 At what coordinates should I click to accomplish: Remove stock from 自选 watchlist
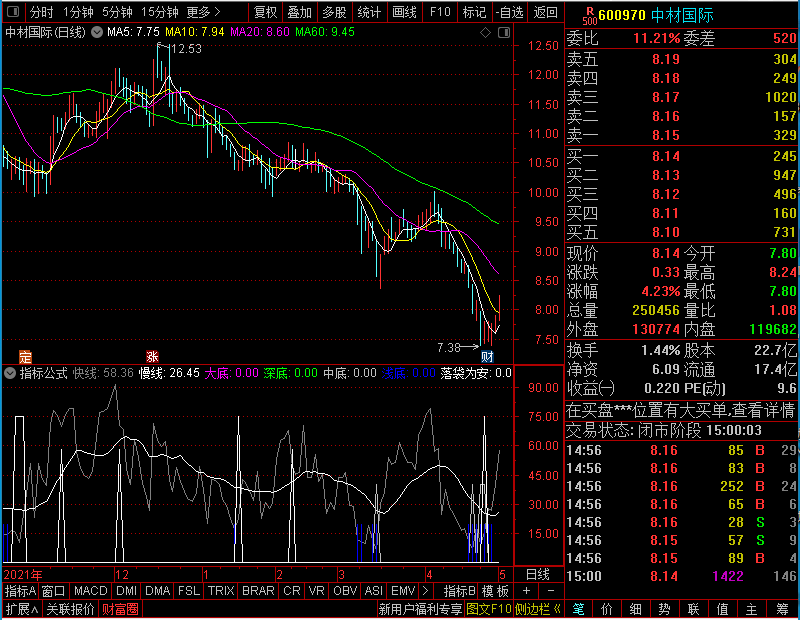pos(510,12)
